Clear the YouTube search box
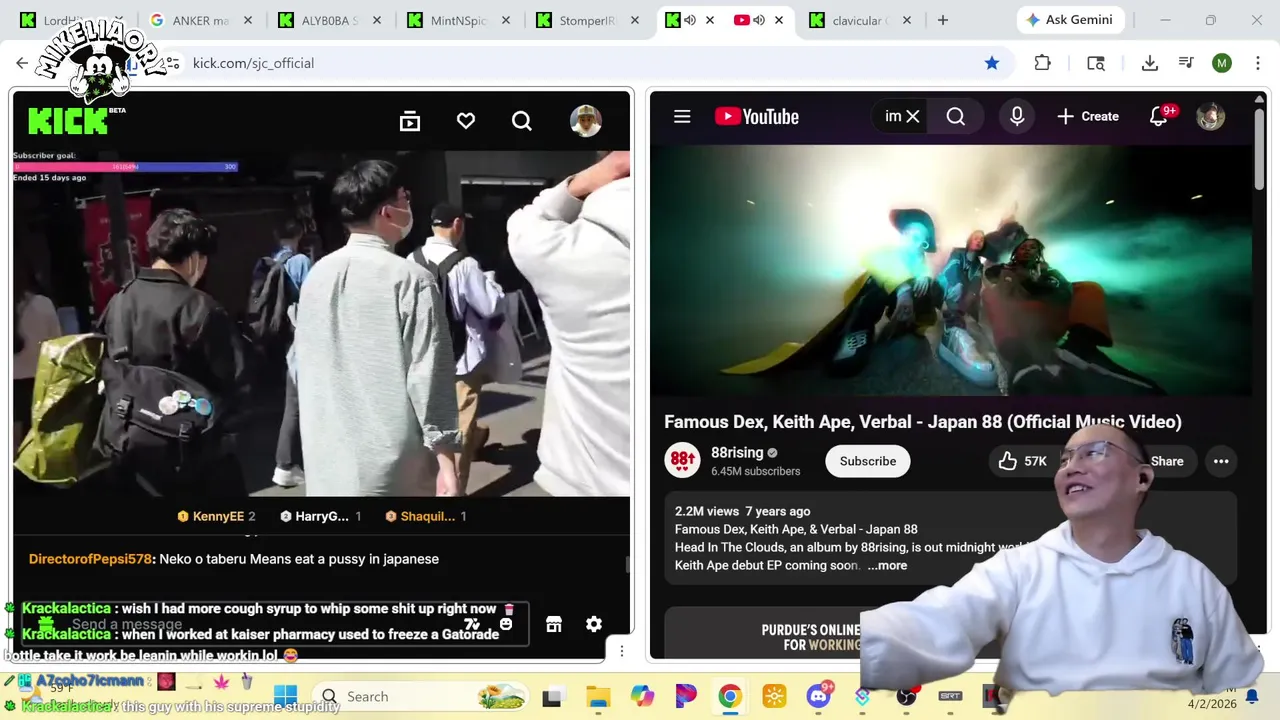Viewport: 1280px width, 720px height. [x=912, y=116]
